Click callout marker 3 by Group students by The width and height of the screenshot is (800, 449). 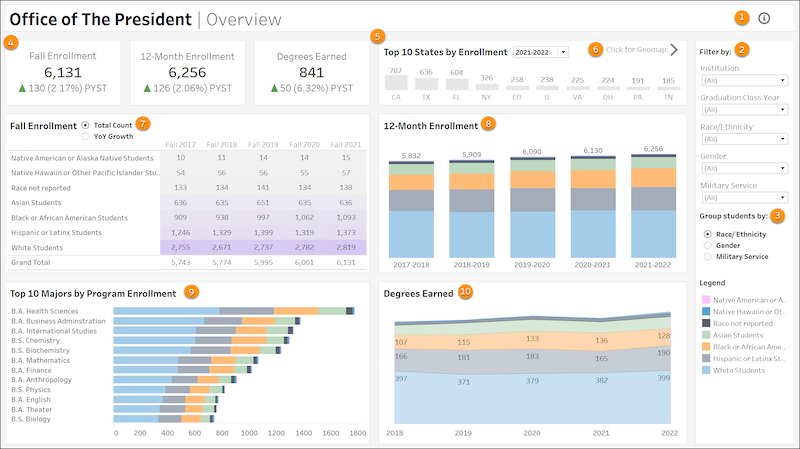click(777, 216)
